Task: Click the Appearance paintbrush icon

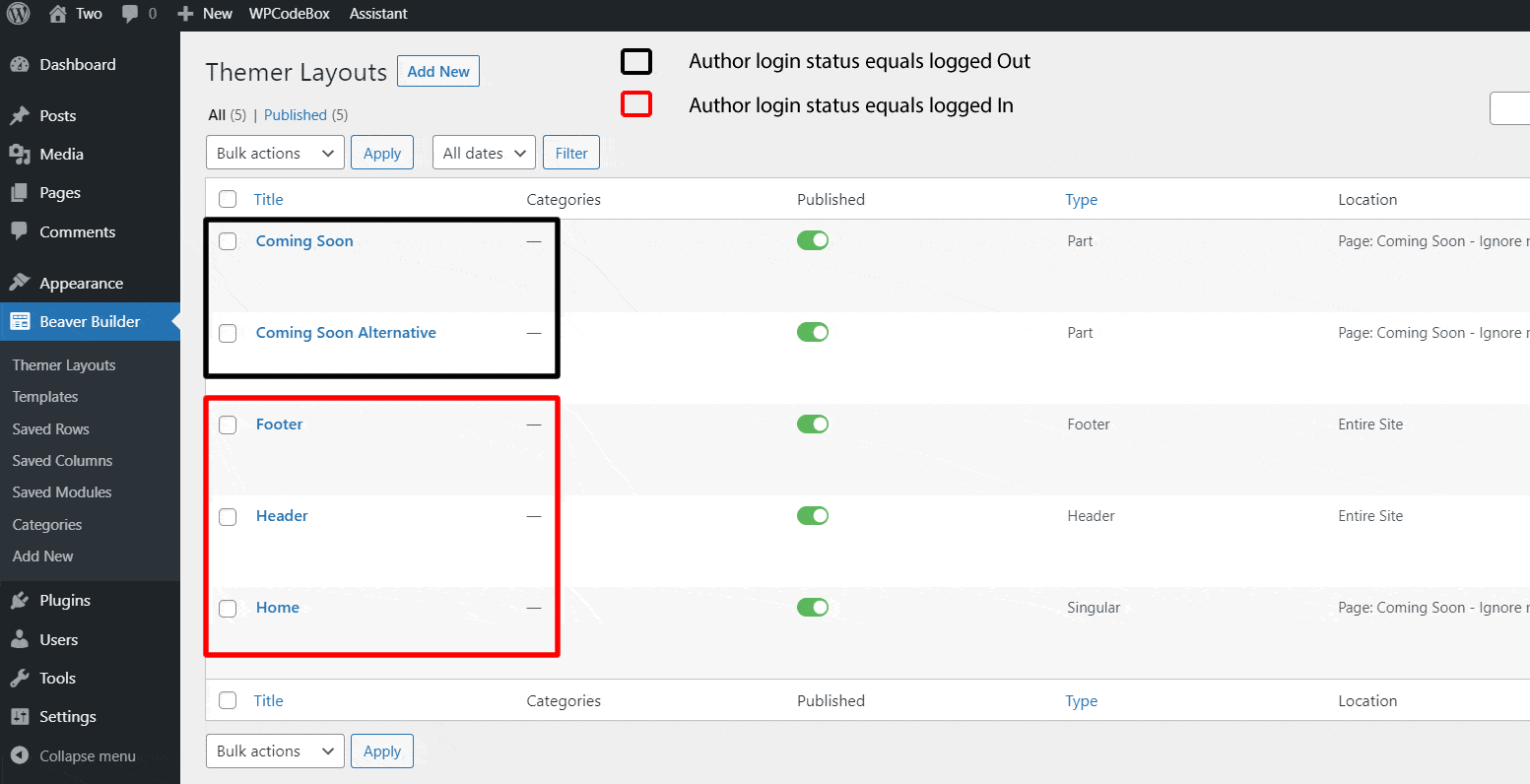Action: (x=20, y=284)
